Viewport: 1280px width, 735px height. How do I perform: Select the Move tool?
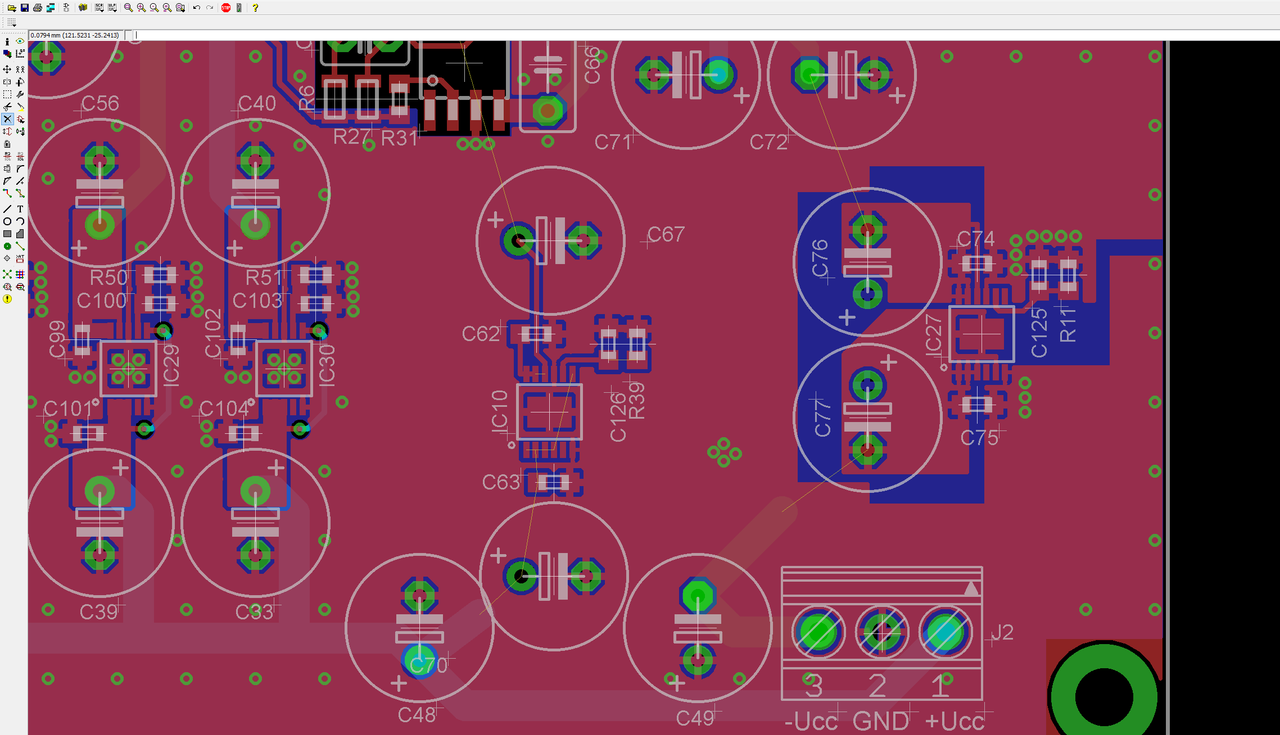coord(7,69)
